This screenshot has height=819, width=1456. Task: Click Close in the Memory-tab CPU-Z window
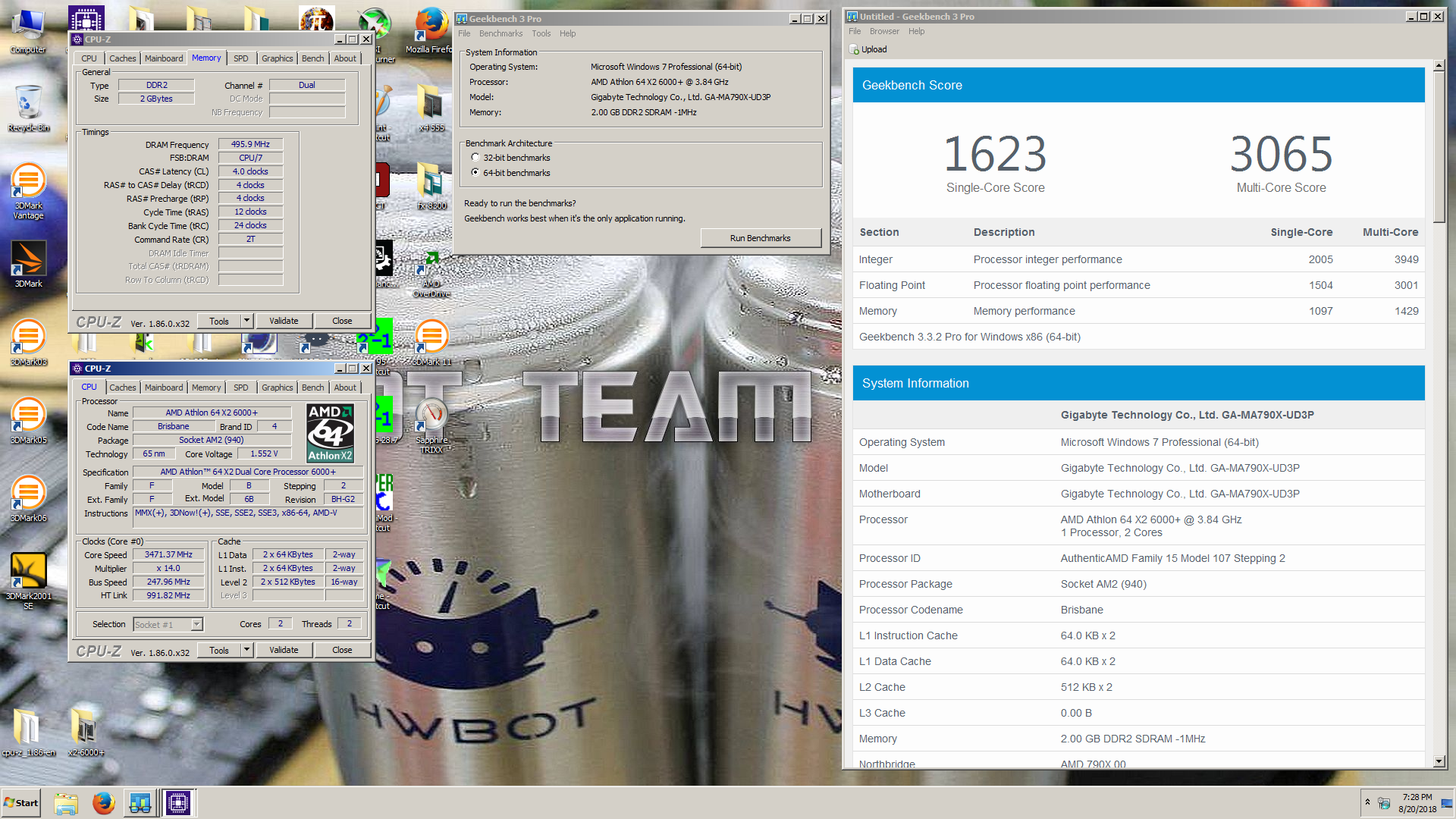tap(342, 321)
